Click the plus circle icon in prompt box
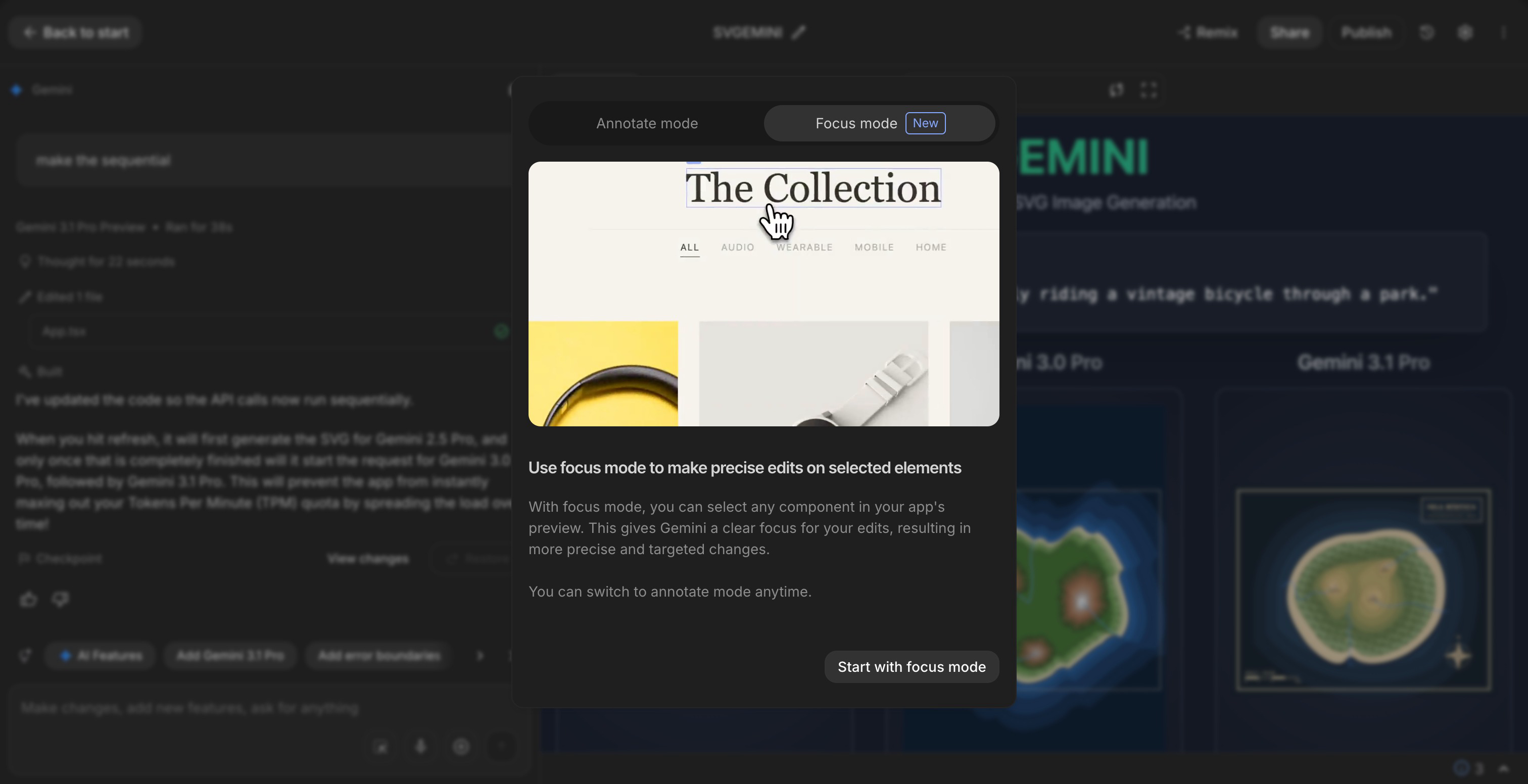 click(461, 747)
